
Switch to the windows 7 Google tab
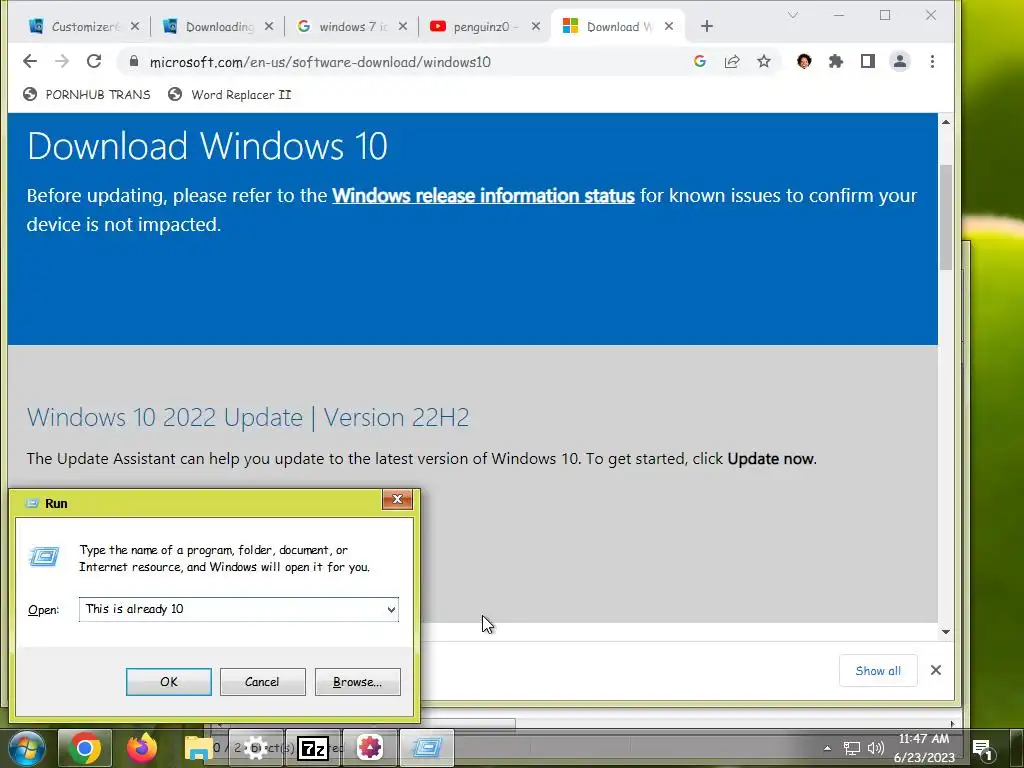click(x=346, y=27)
